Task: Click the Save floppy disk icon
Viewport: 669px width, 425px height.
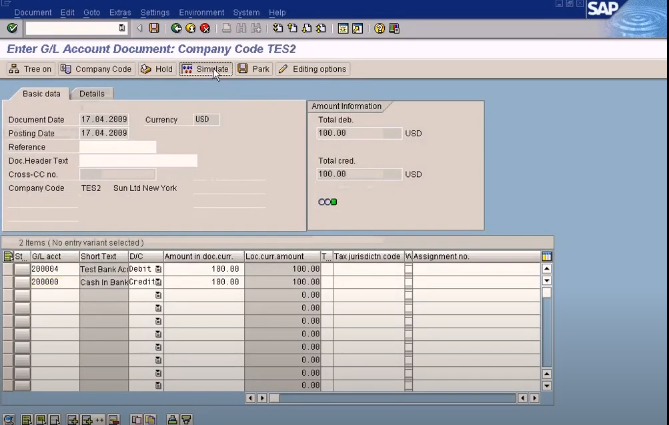Action: pyautogui.click(x=154, y=28)
